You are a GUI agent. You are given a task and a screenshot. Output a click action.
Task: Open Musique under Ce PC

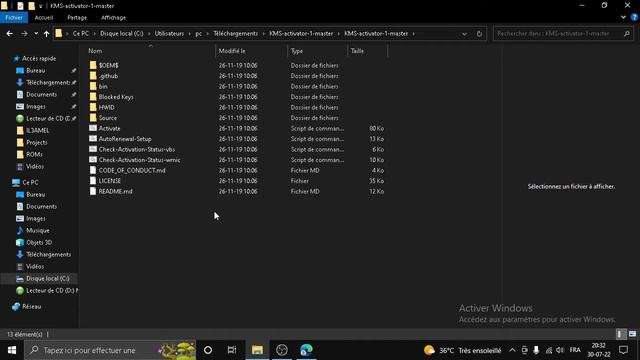(38, 231)
